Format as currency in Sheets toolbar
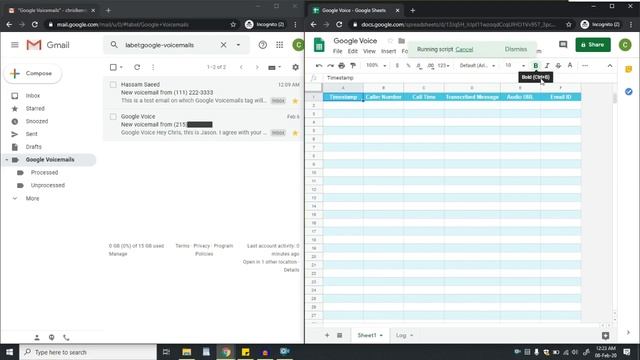640x360 pixels. click(397, 66)
